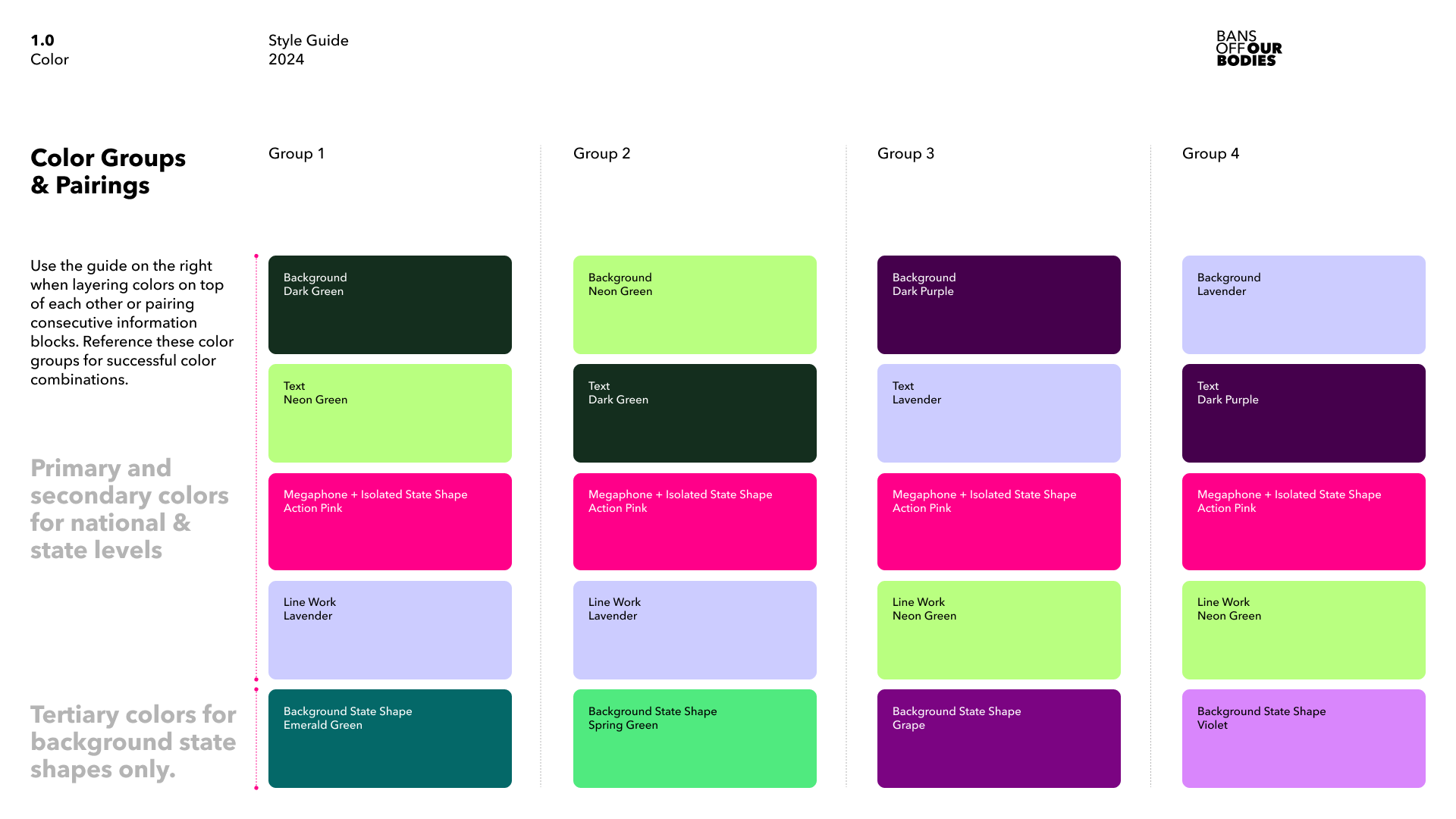Image resolution: width=1456 pixels, height=819 pixels.
Task: Select the Emerald Green state shape swatch
Action: pyautogui.click(x=390, y=739)
